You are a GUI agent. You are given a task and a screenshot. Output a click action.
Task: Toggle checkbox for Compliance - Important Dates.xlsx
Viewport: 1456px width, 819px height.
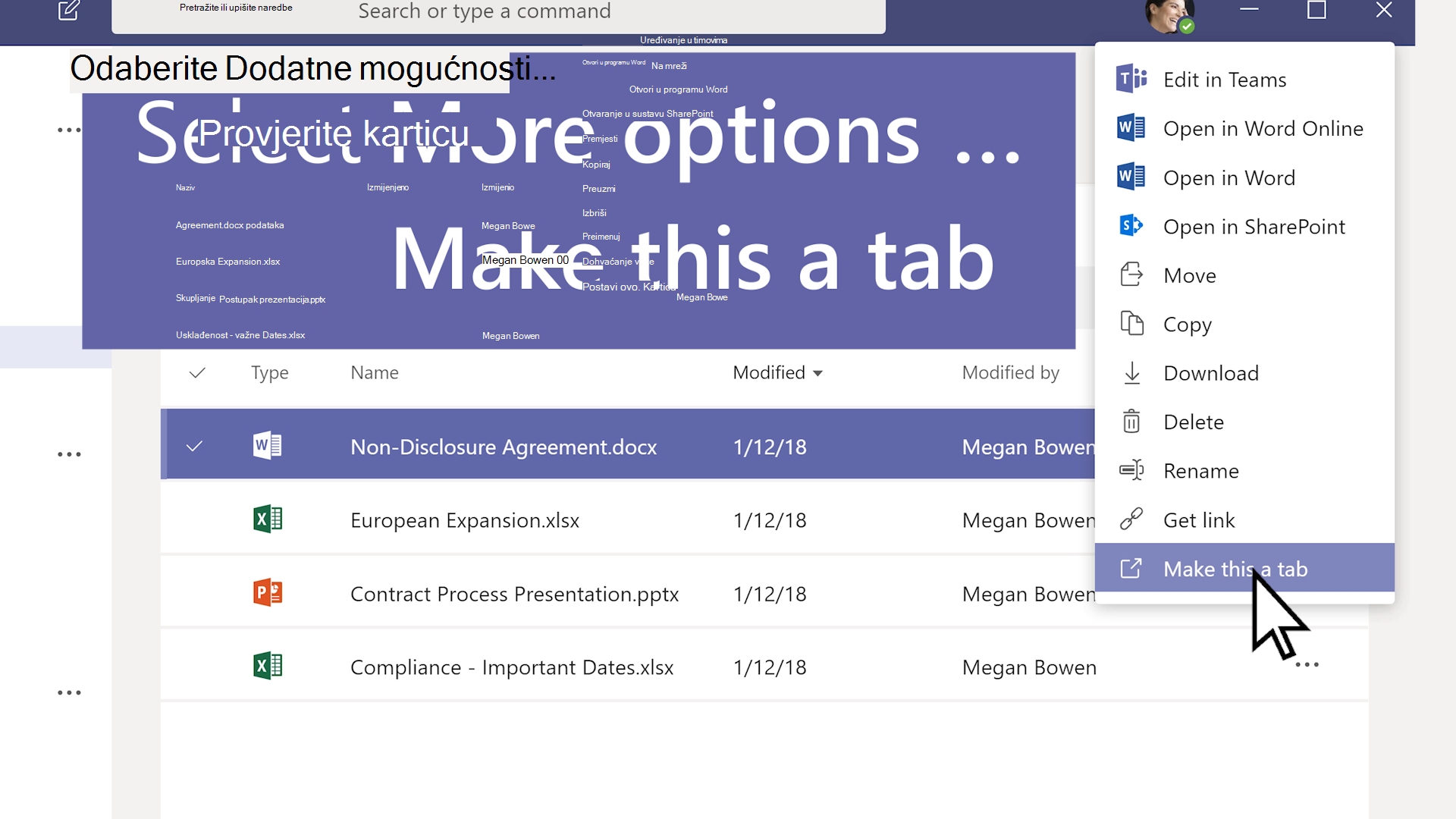point(197,667)
